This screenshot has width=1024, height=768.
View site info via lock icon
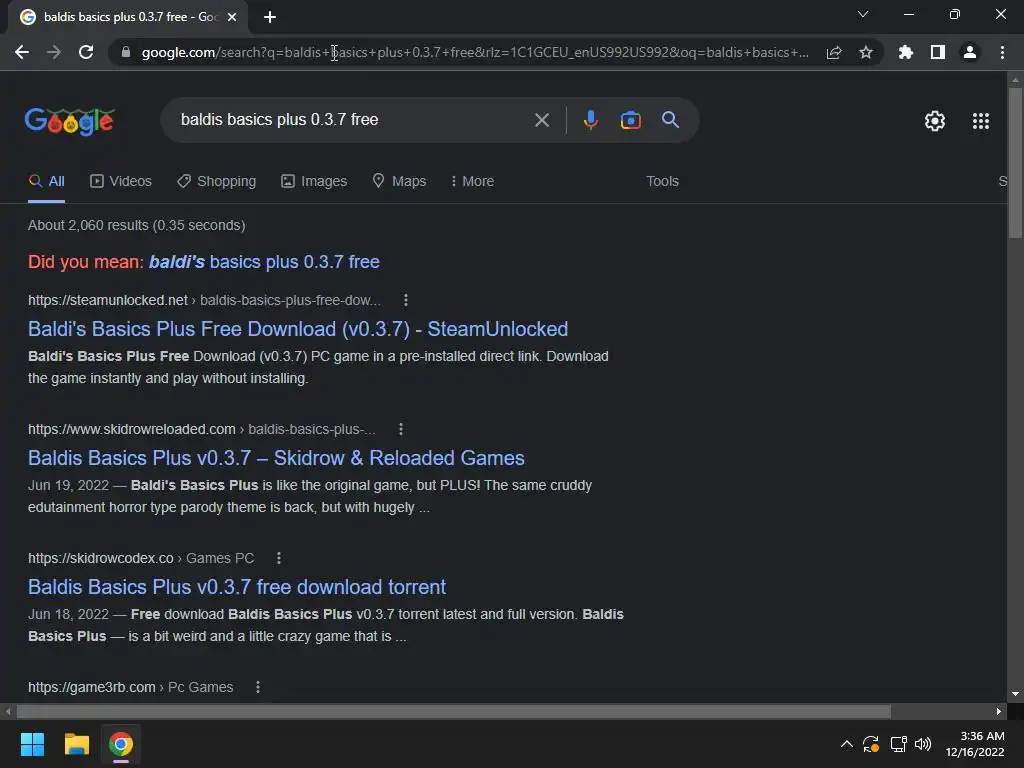click(x=126, y=52)
